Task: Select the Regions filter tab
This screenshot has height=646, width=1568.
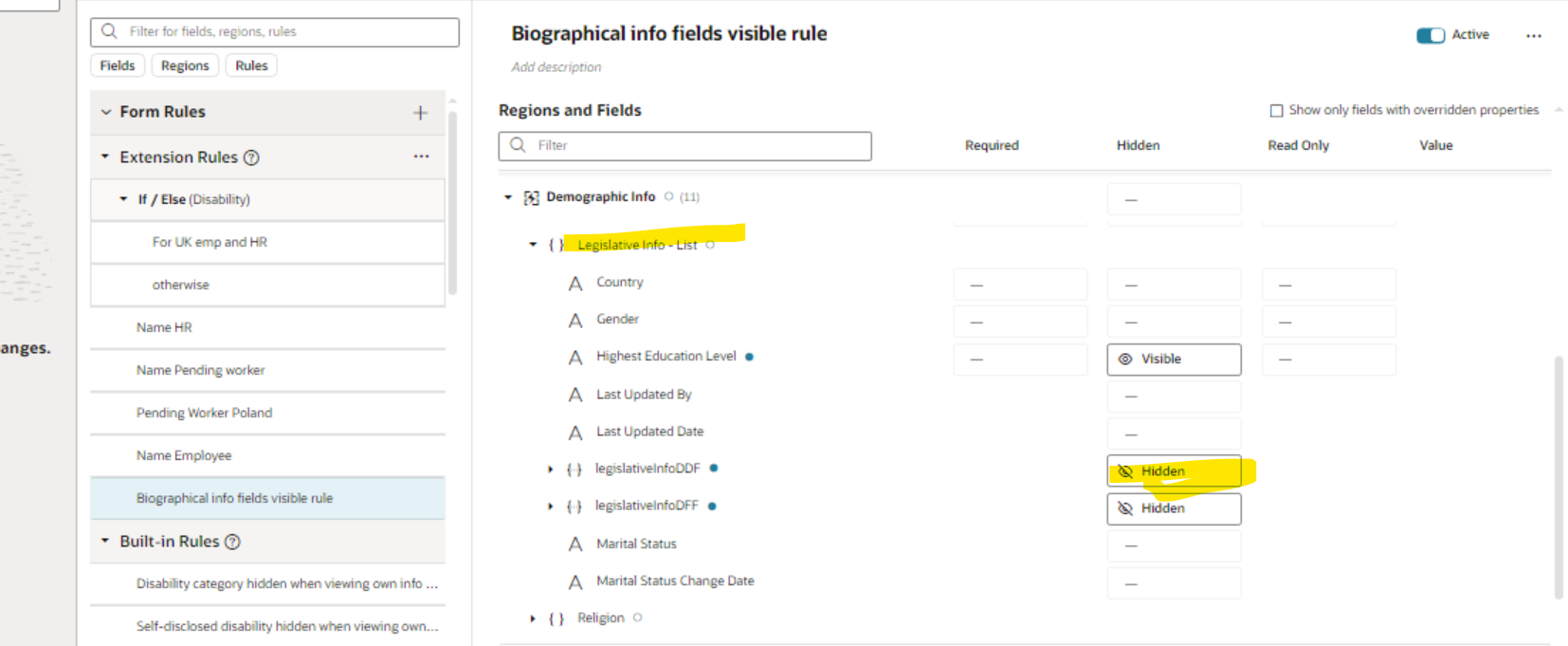Action: (185, 65)
